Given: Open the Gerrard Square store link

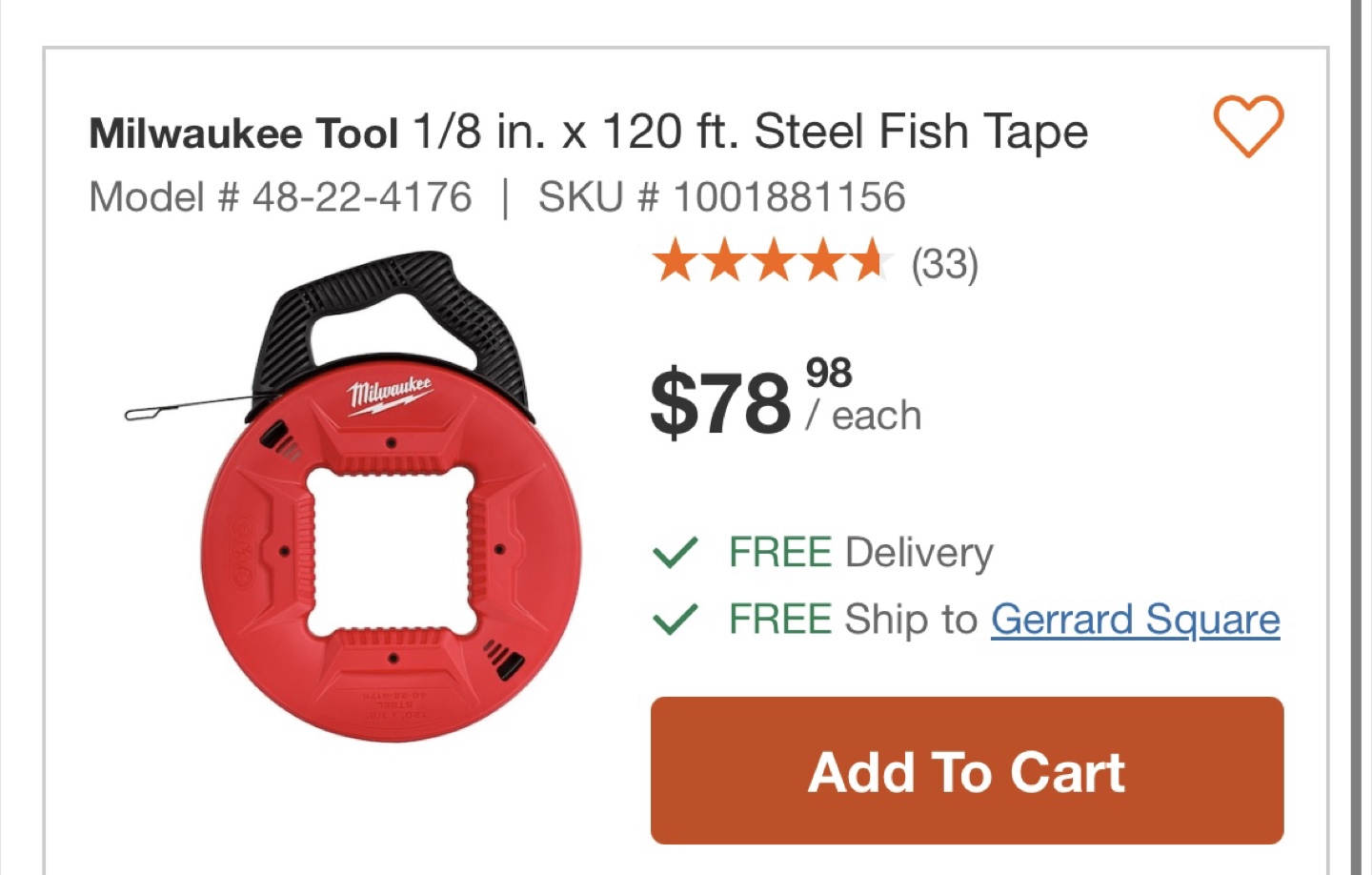Looking at the screenshot, I should coord(1135,620).
